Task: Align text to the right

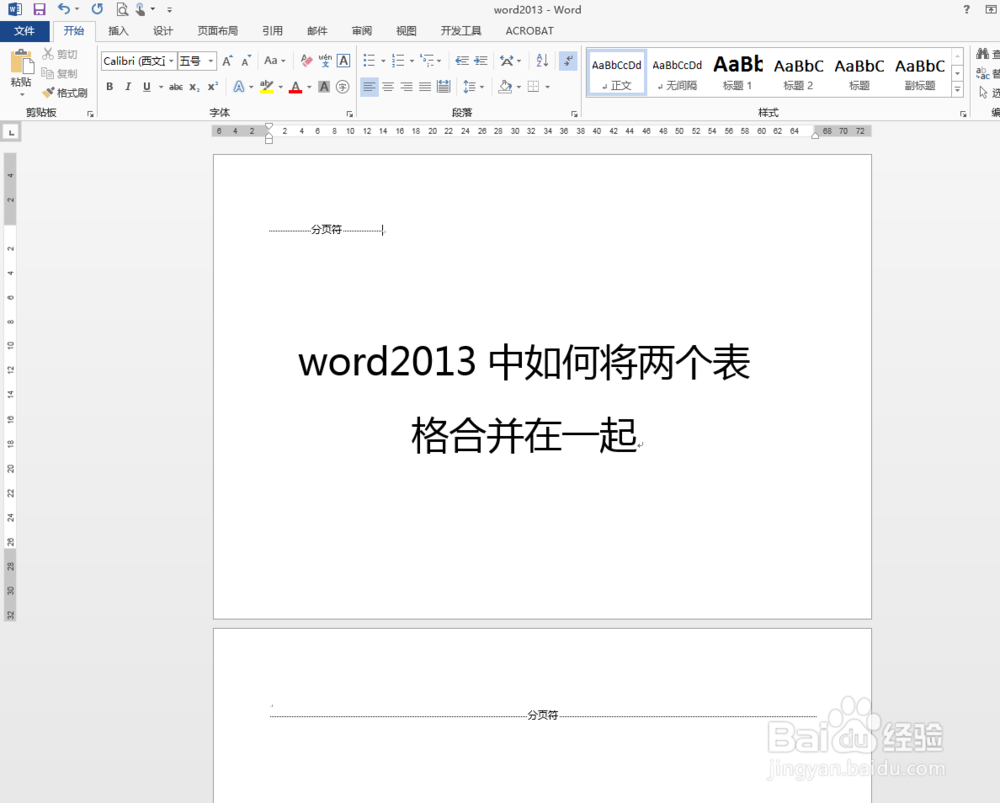Action: 406,87
